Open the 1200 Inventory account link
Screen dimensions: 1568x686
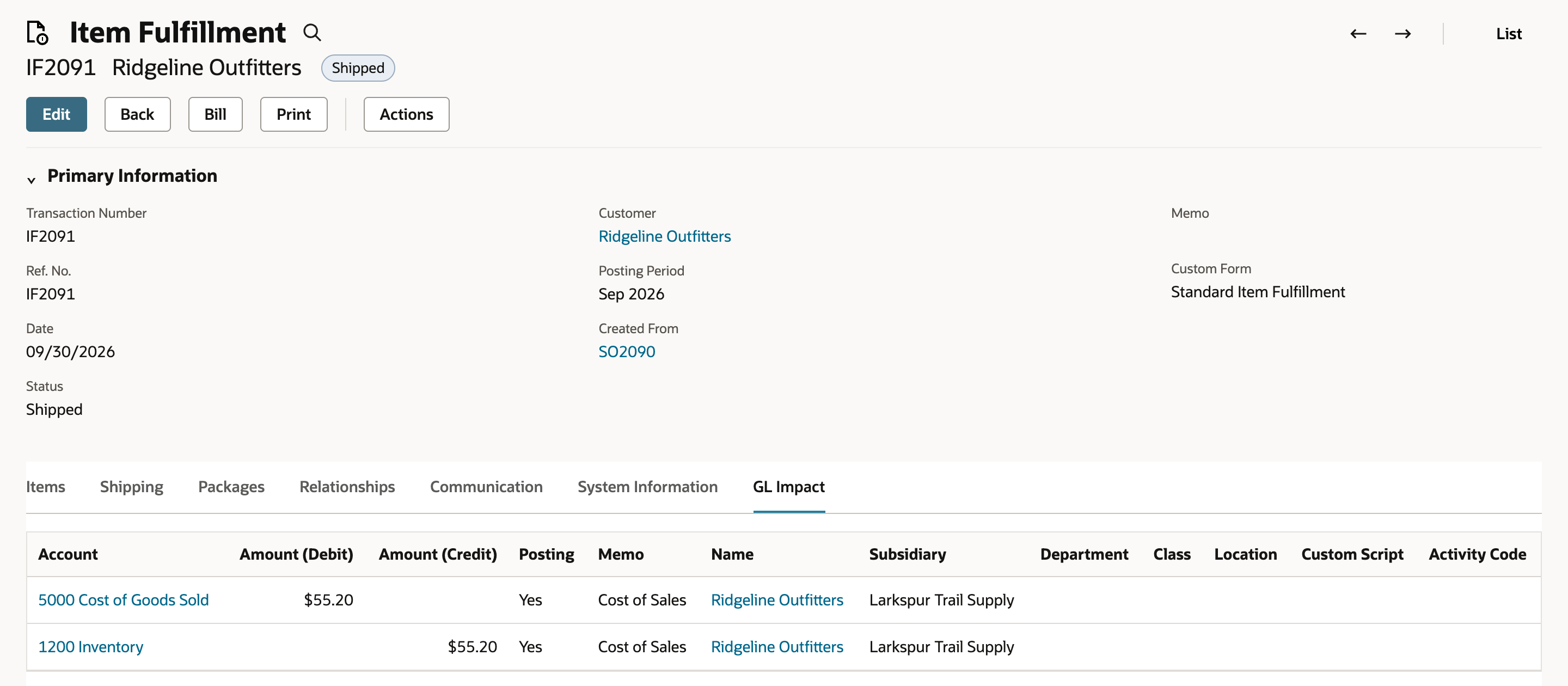91,647
